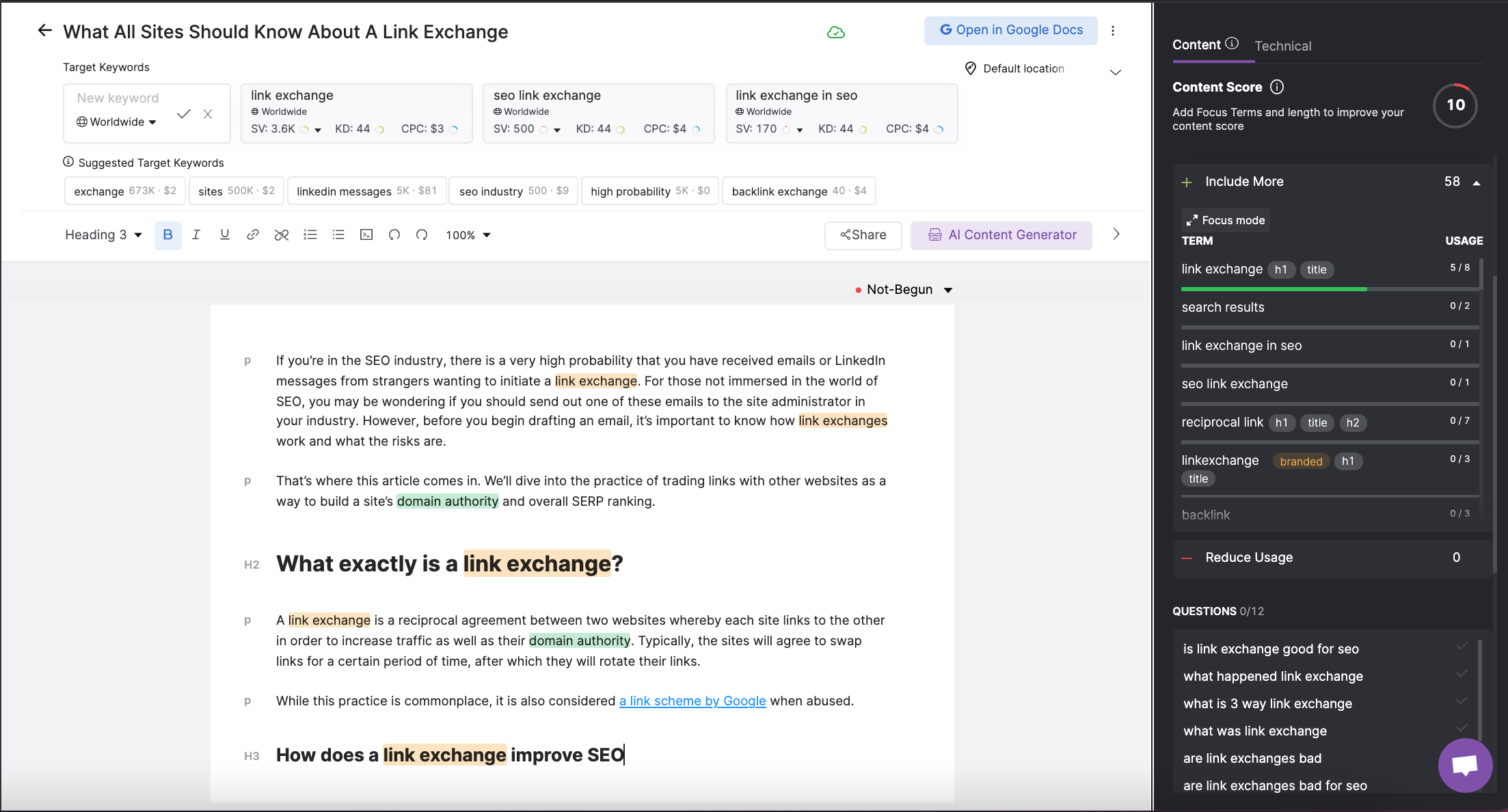The image size is (1508, 812).
Task: Click the undo icon in the toolbar
Action: pos(394,235)
